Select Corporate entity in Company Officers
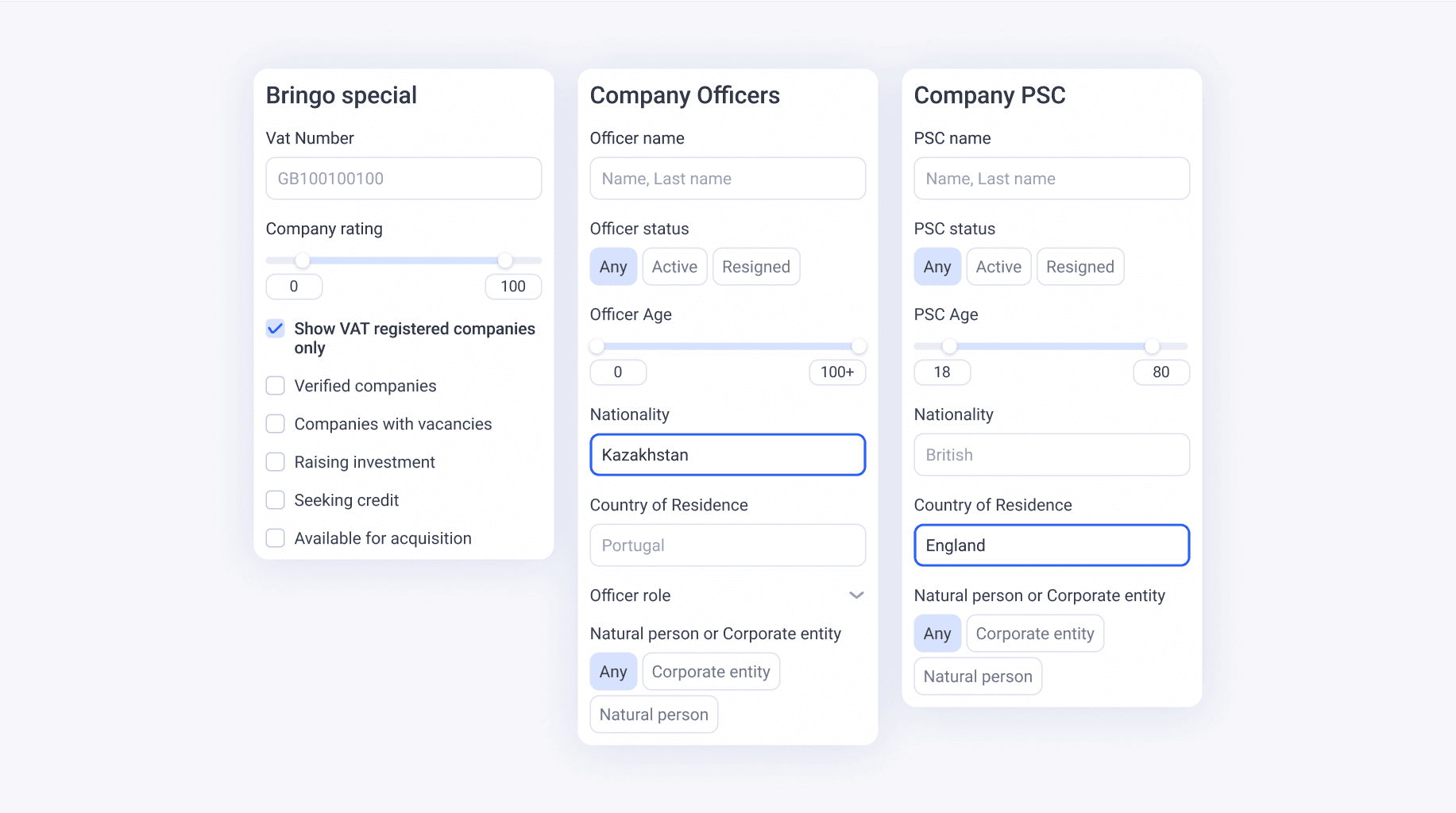Image resolution: width=1456 pixels, height=813 pixels. coord(710,672)
